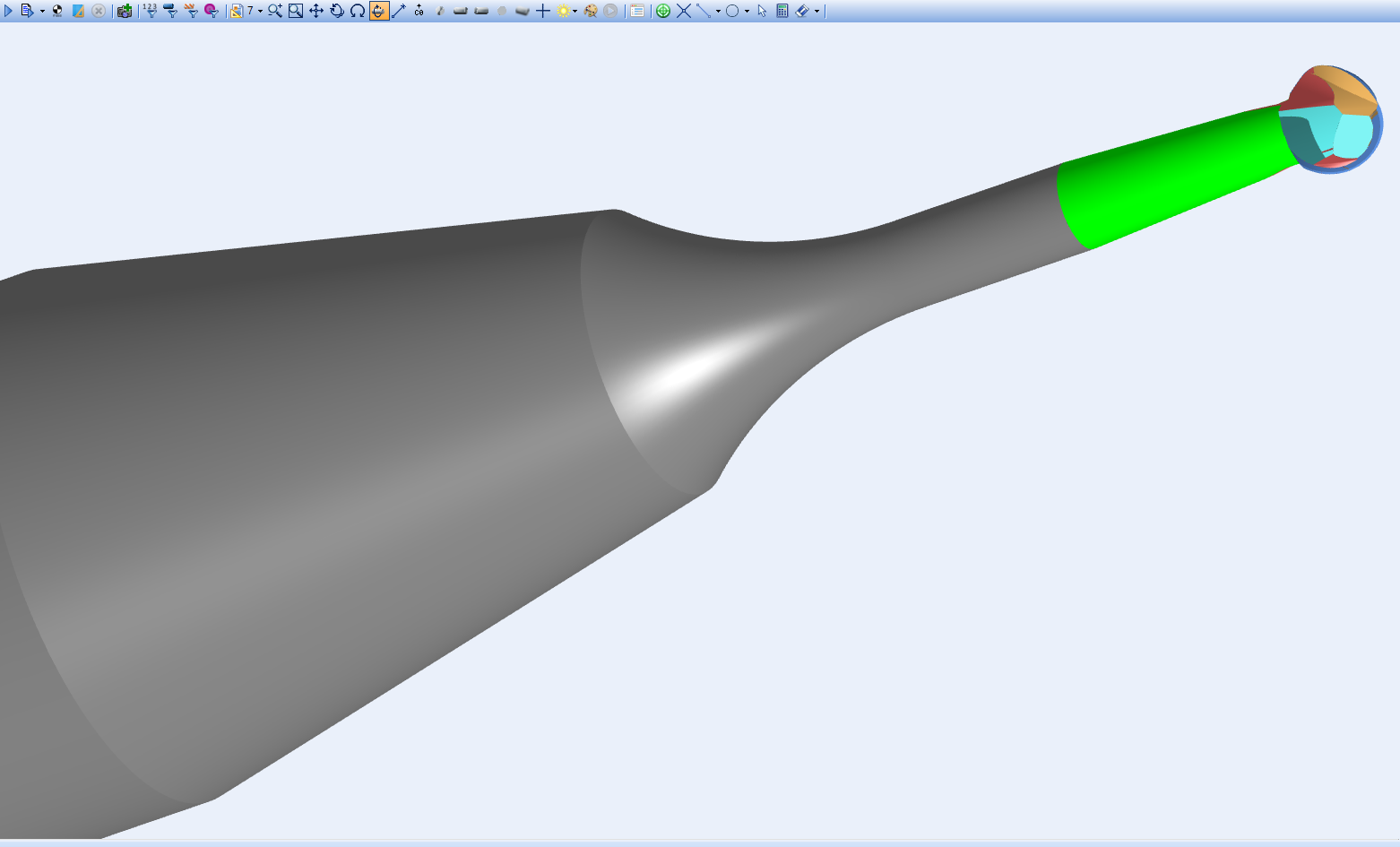This screenshot has height=847, width=1400.
Task: Activate the zoom-to-box magnifier tool
Action: click(x=296, y=11)
